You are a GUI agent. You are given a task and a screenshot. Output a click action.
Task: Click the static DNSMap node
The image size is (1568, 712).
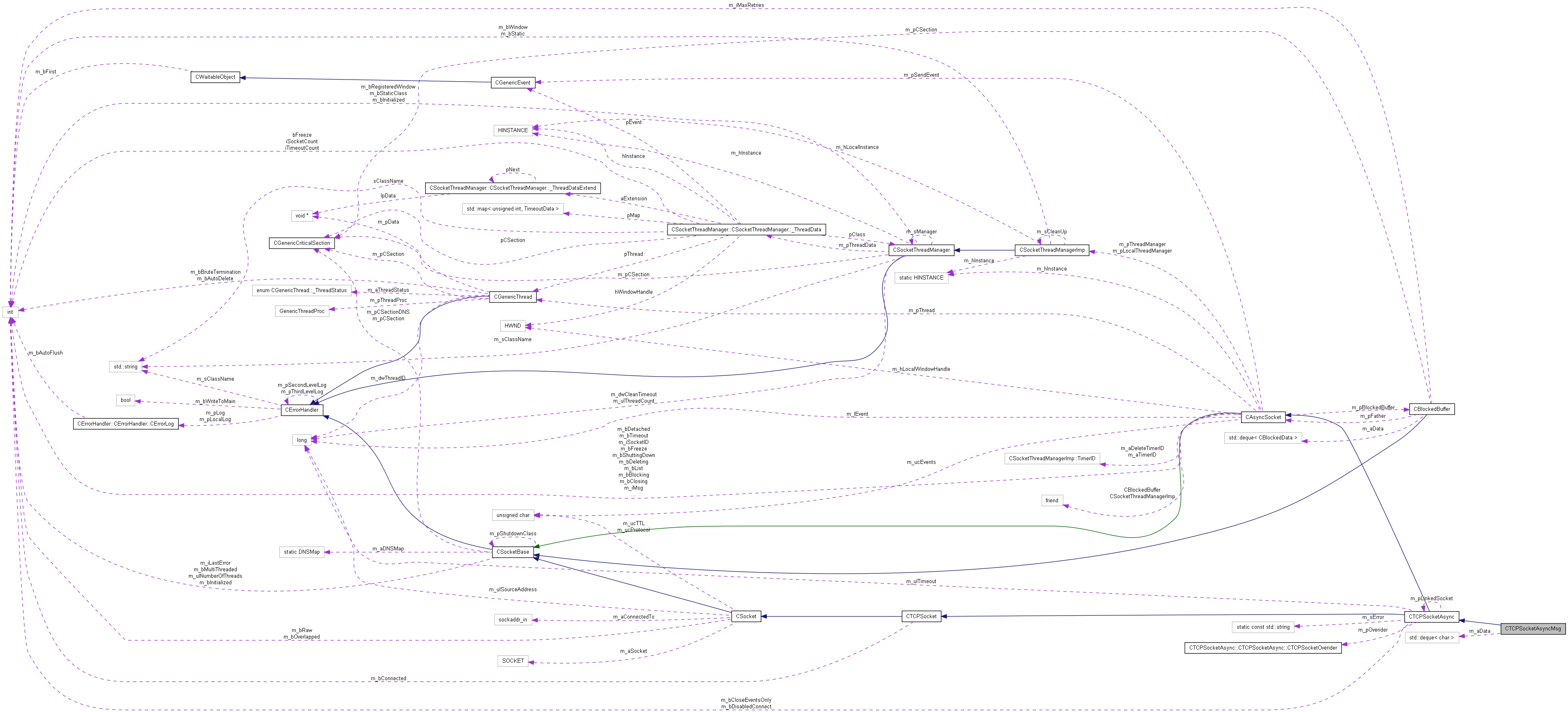point(301,552)
